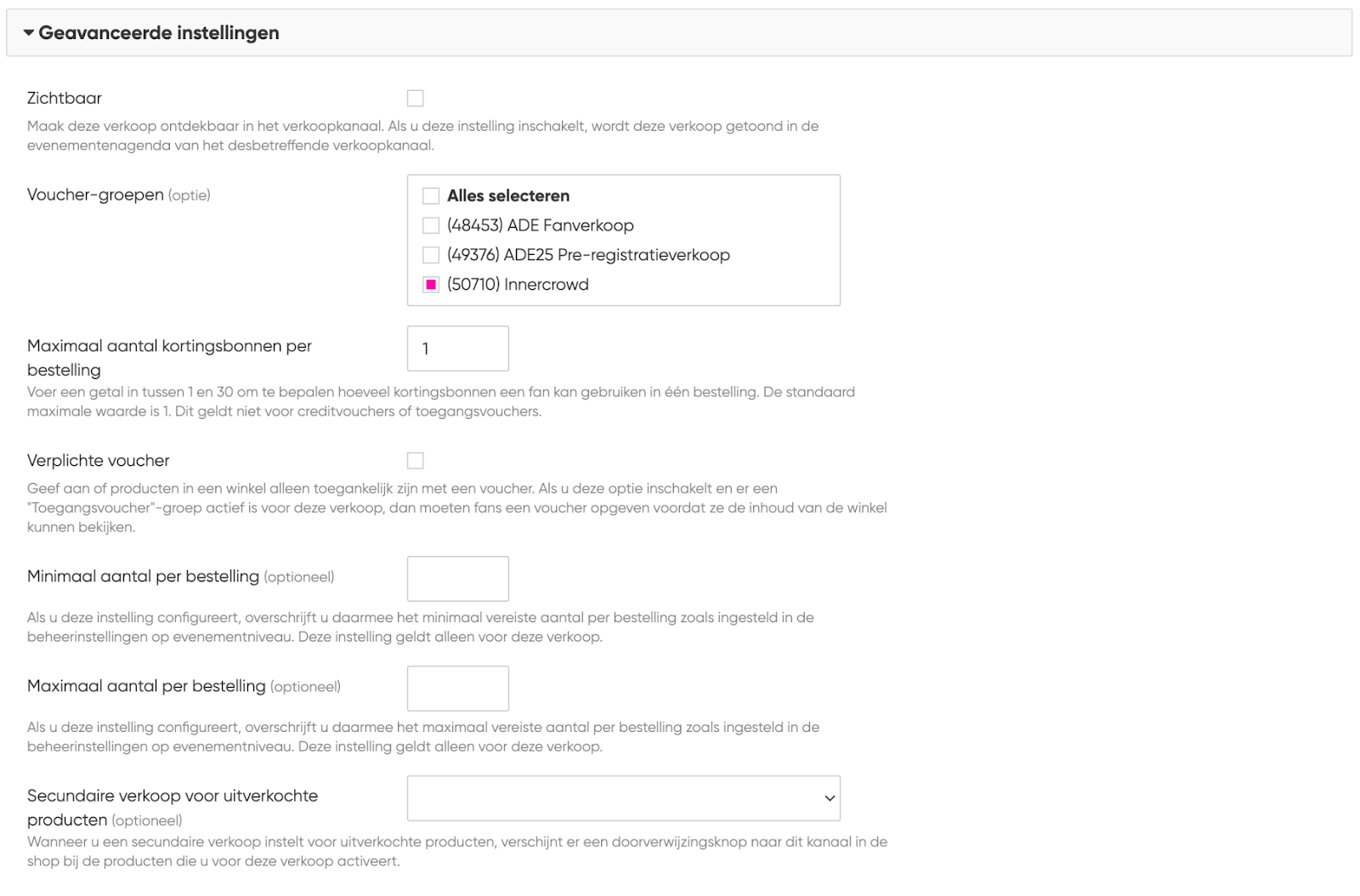Enable the Verplichte voucher checkbox
Viewport: 1360px width, 896px height.
(x=415, y=461)
